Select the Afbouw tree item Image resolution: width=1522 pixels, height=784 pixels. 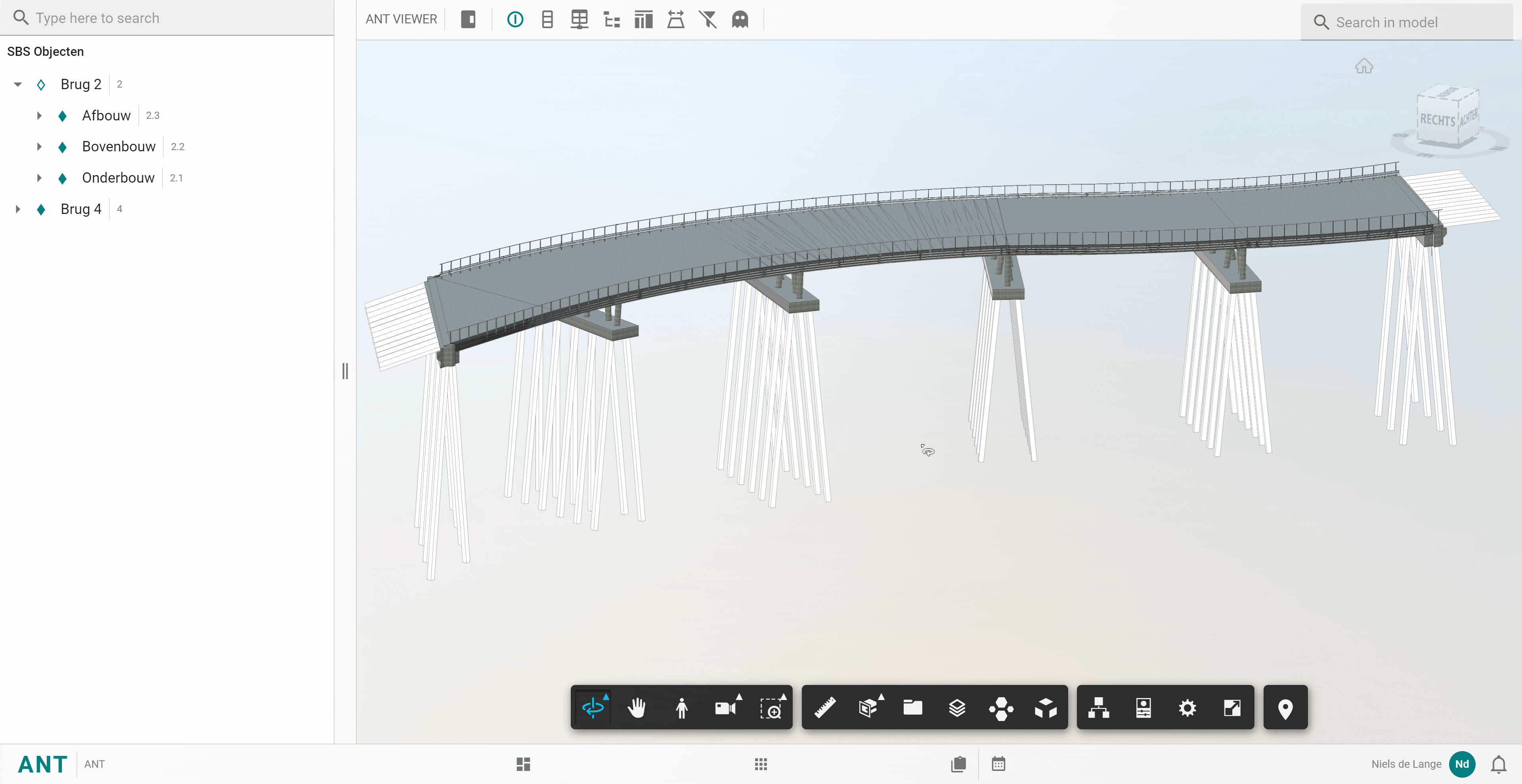coord(106,116)
